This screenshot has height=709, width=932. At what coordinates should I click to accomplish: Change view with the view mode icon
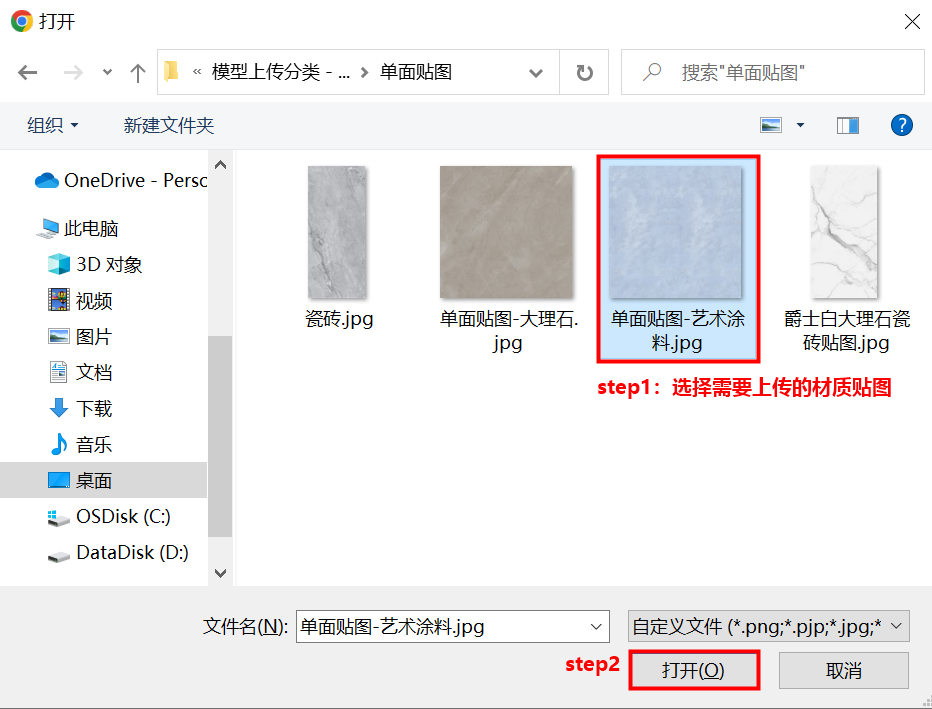coord(771,125)
